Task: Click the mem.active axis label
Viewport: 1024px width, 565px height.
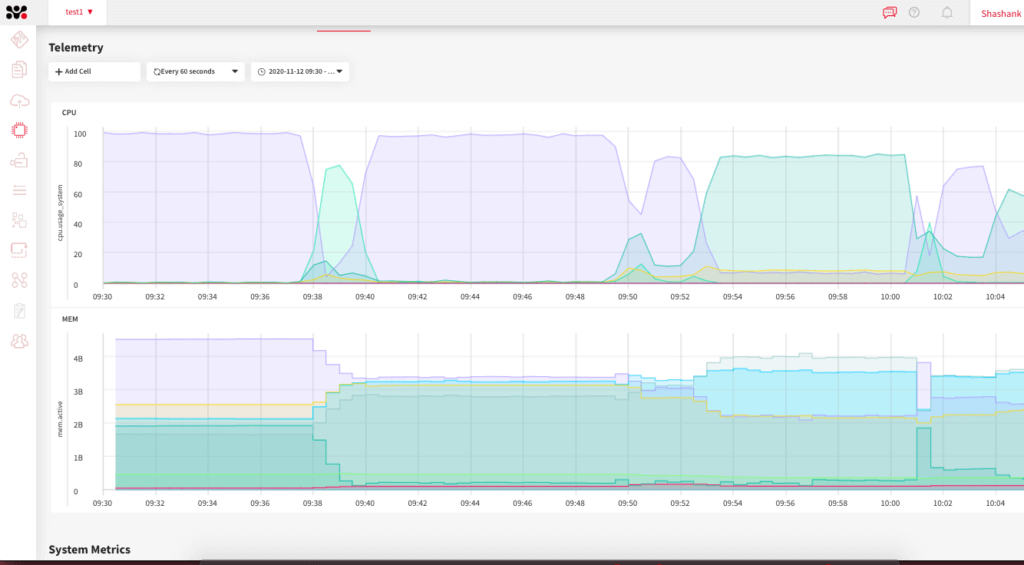Action: click(60, 418)
